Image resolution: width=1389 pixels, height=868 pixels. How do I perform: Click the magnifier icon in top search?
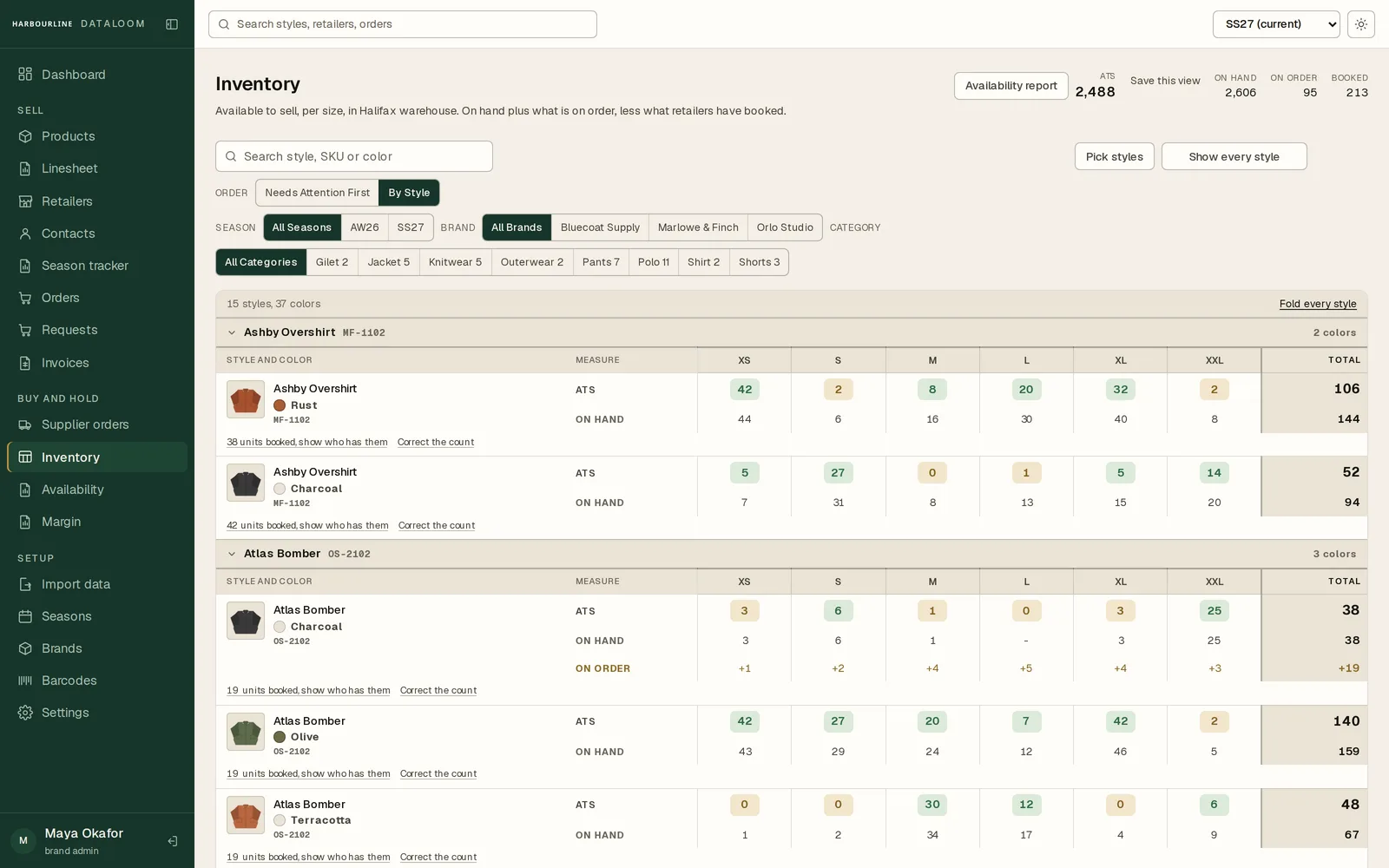[224, 24]
